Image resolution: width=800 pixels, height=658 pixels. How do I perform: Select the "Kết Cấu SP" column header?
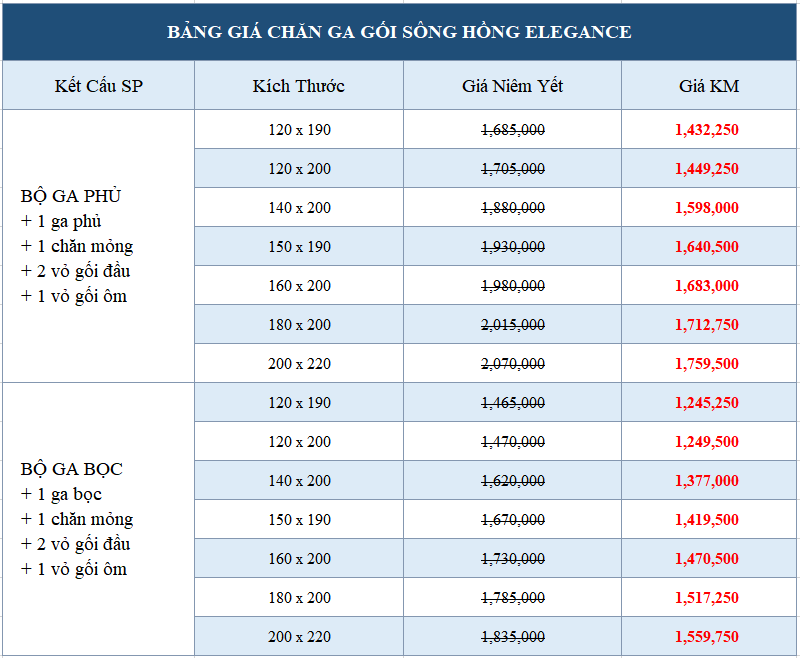click(x=98, y=86)
